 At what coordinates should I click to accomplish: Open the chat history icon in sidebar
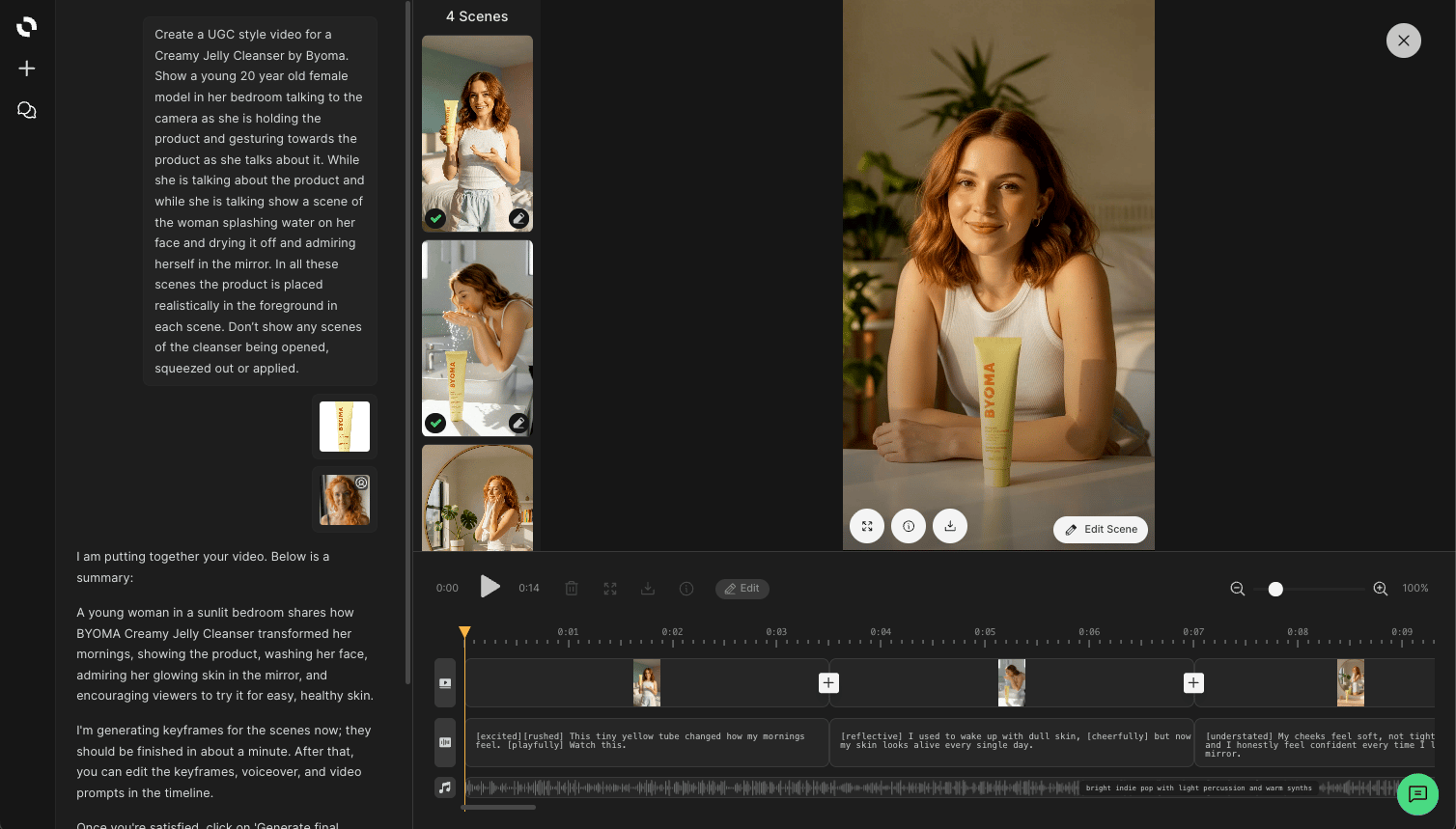[27, 111]
